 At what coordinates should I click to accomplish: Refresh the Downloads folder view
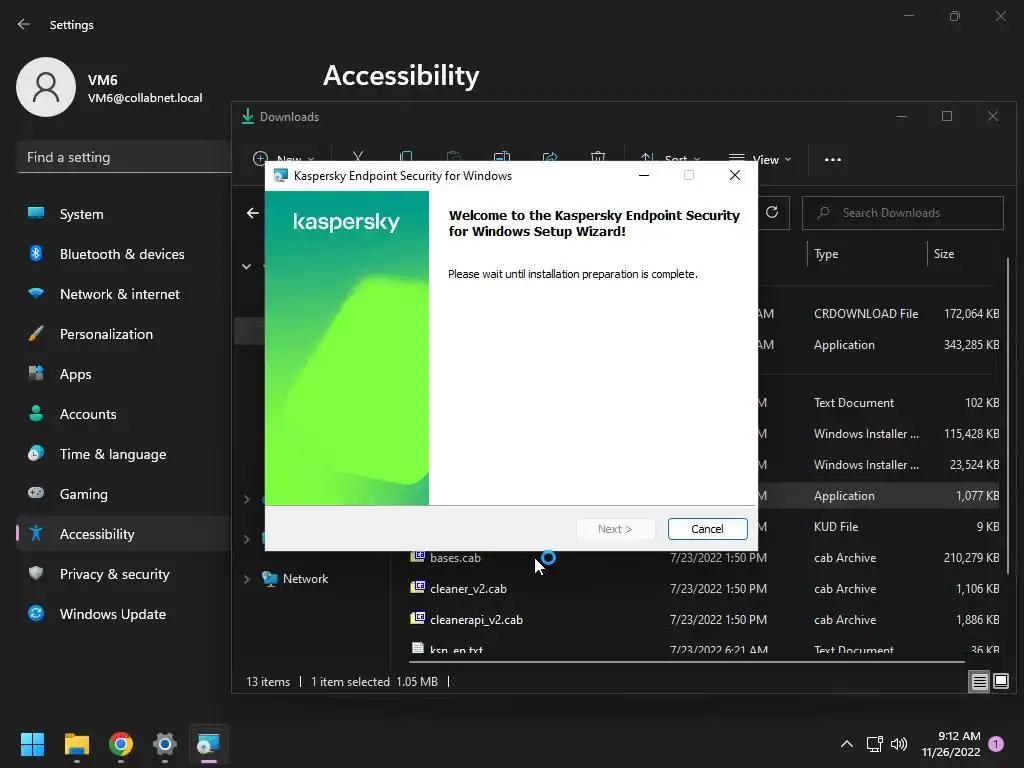pyautogui.click(x=772, y=212)
